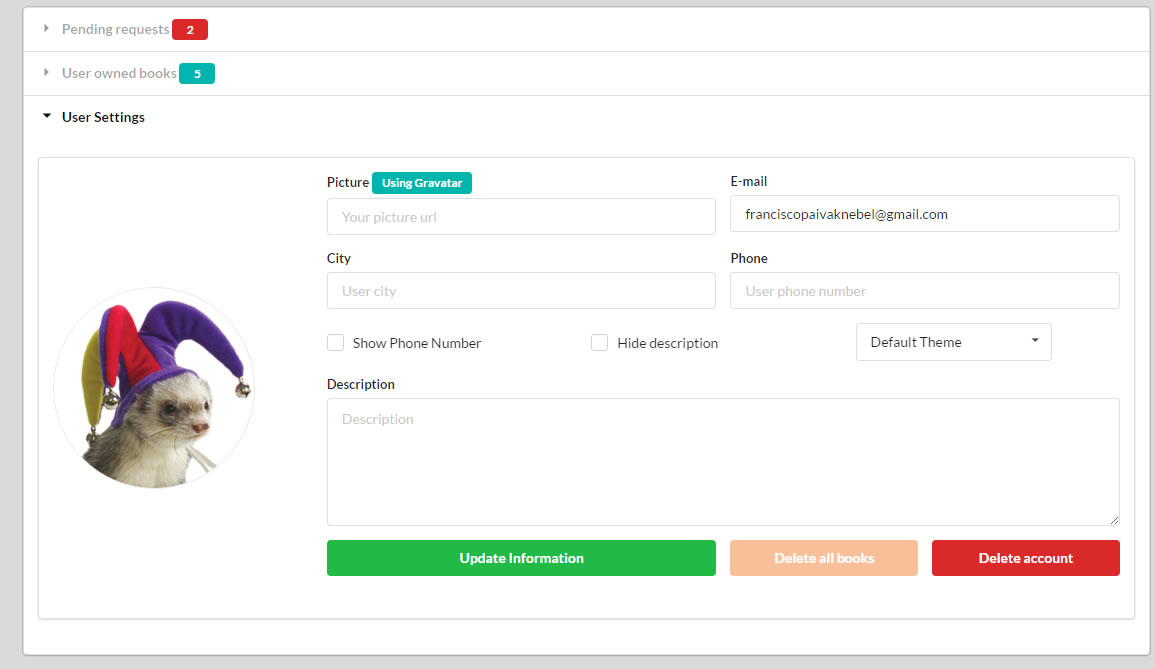Grab the description textarea resize handle
This screenshot has height=669, width=1155.
1114,520
